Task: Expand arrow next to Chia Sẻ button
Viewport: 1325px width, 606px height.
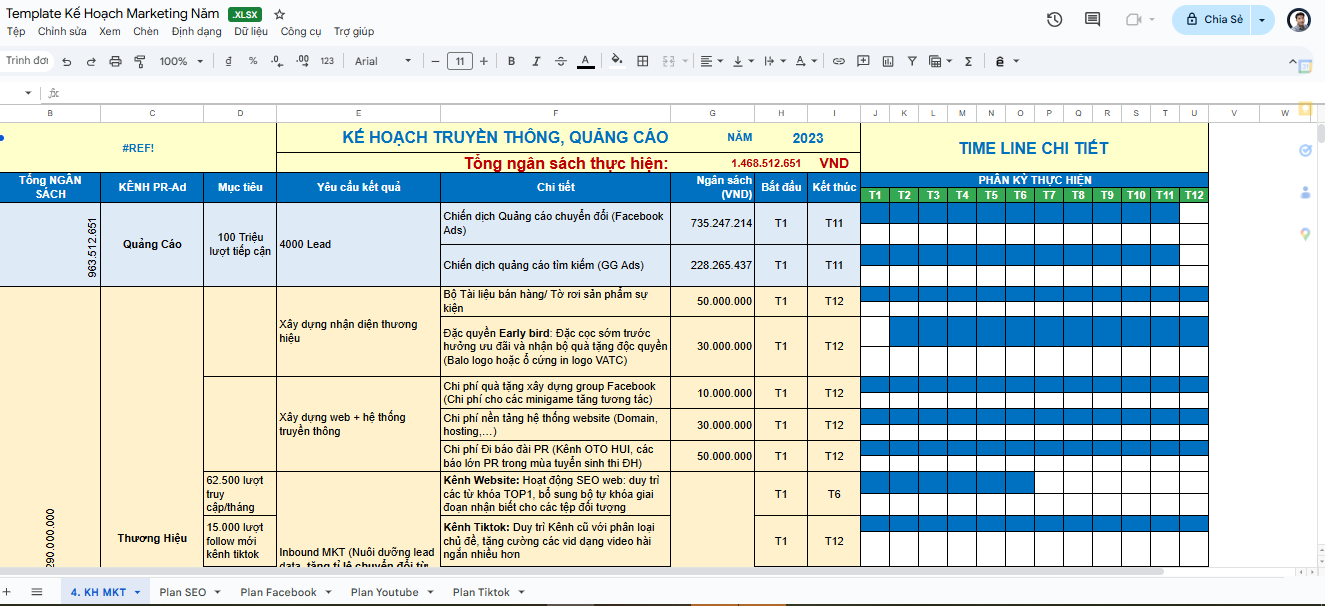Action: [1262, 19]
